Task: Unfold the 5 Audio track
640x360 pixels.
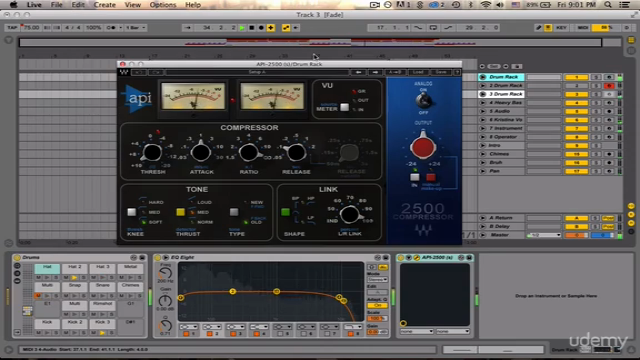Action: click(x=483, y=111)
